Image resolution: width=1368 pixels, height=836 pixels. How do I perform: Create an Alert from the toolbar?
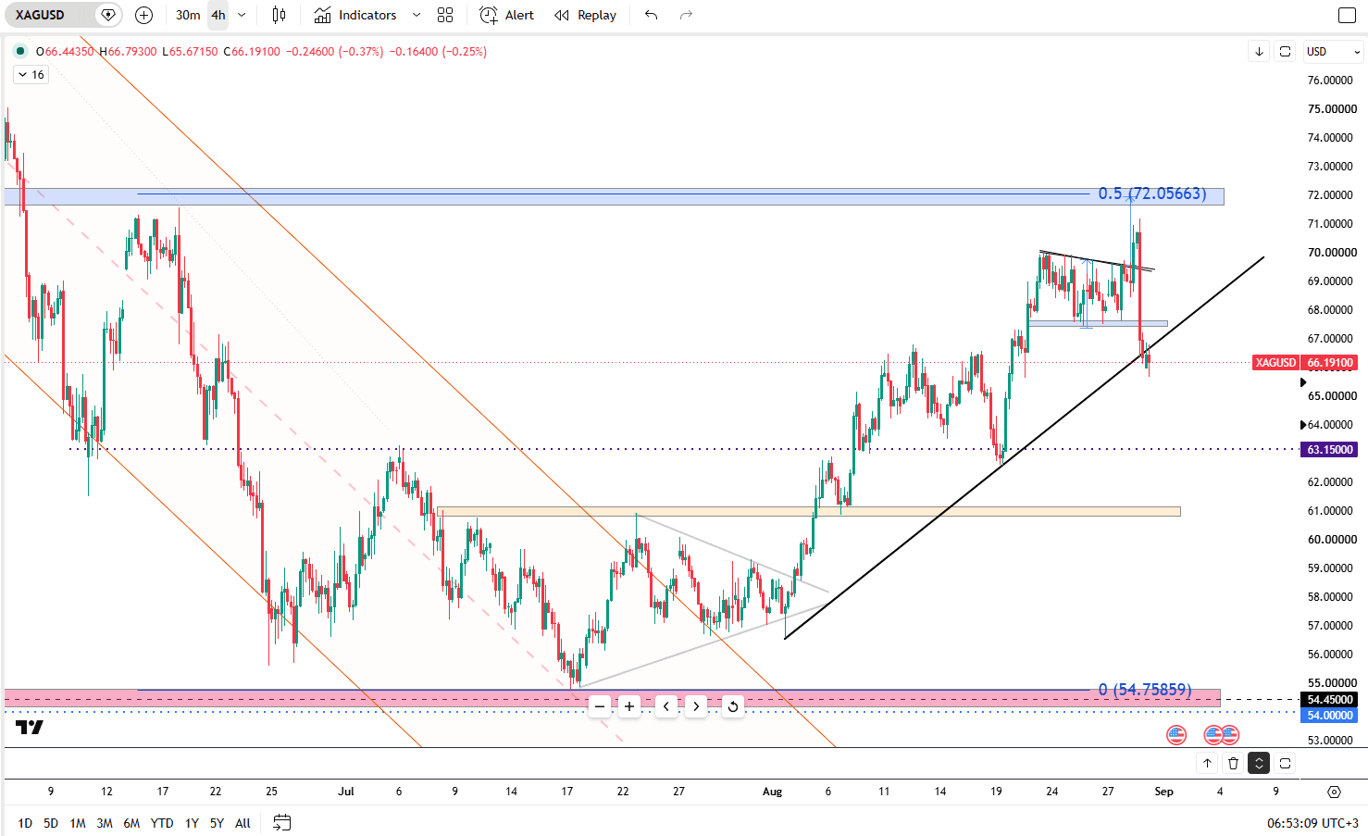tap(506, 15)
